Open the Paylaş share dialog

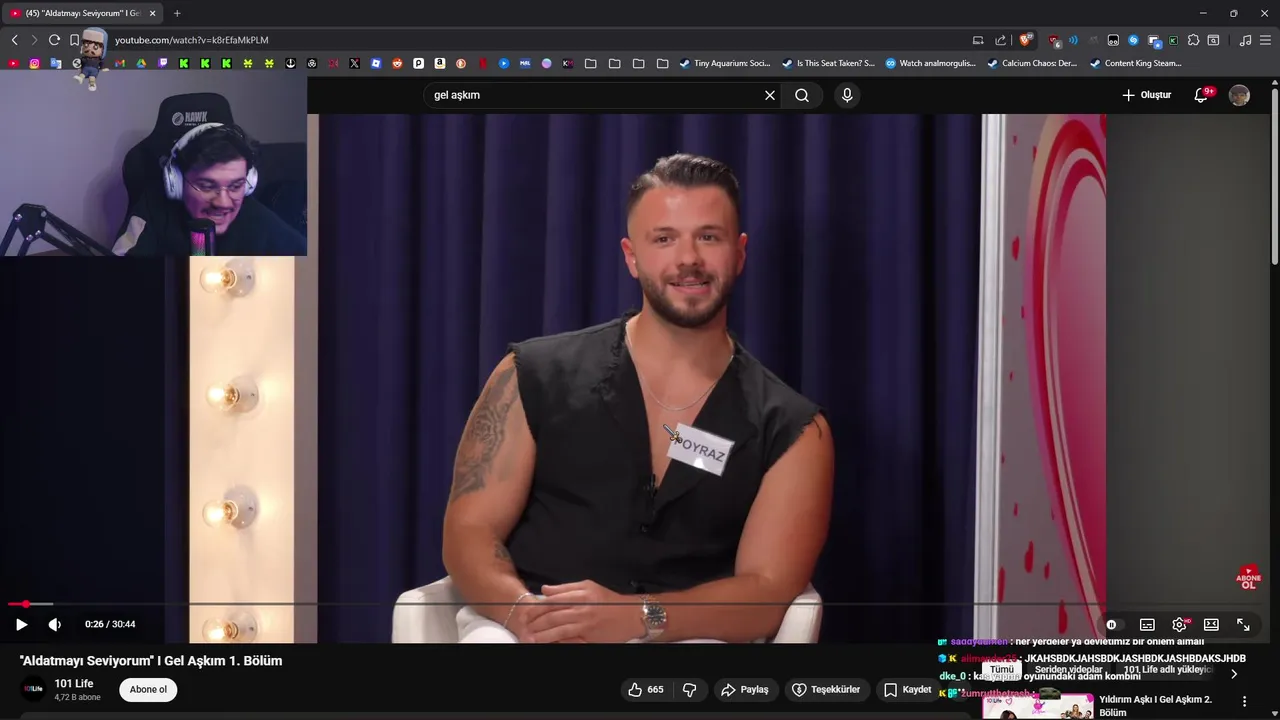coord(745,690)
